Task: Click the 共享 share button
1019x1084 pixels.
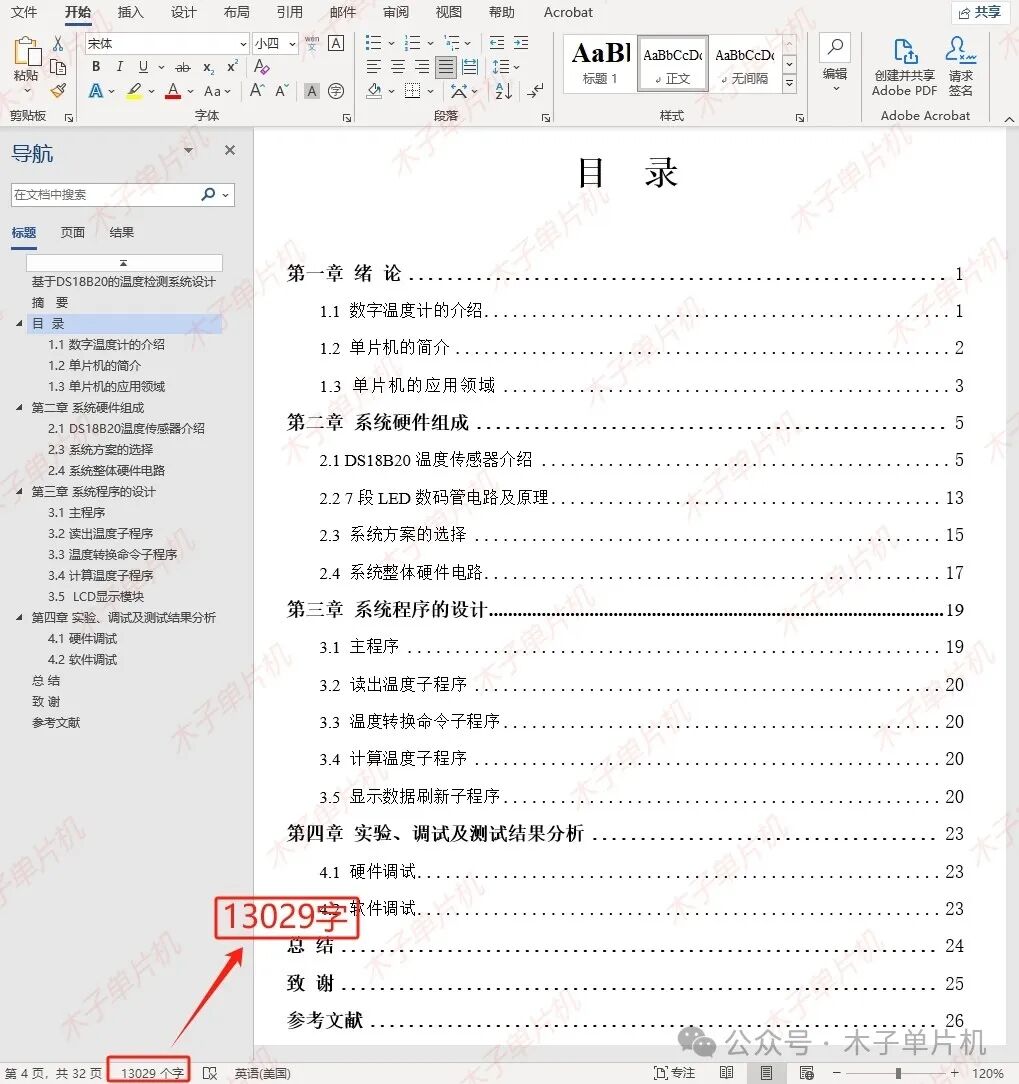Action: coord(979,13)
